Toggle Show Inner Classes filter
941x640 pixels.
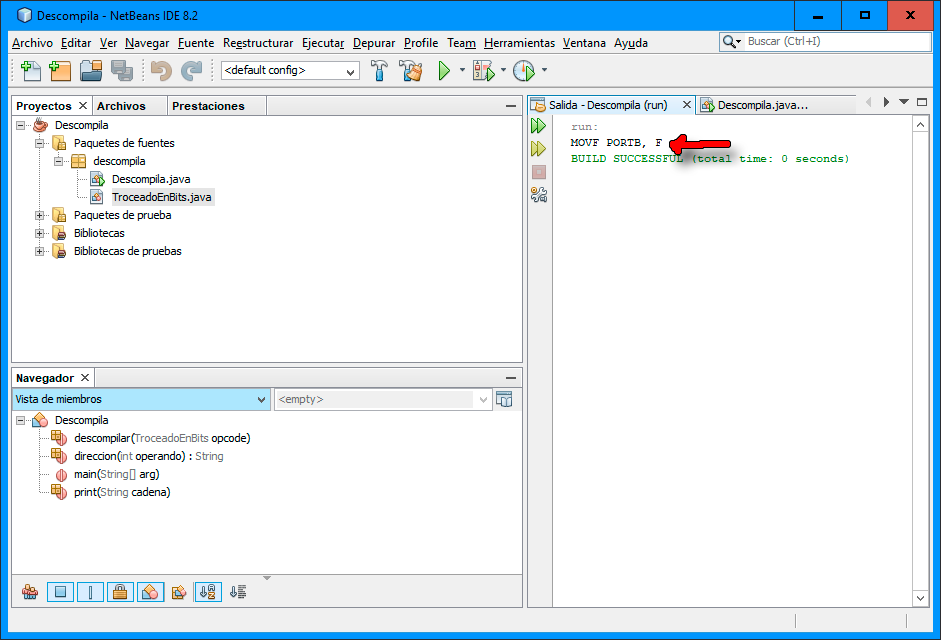click(150, 593)
